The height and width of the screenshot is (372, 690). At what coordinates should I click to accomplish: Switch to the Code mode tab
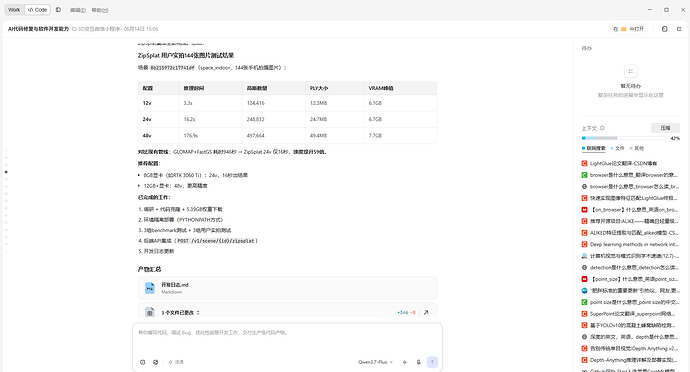[37, 10]
